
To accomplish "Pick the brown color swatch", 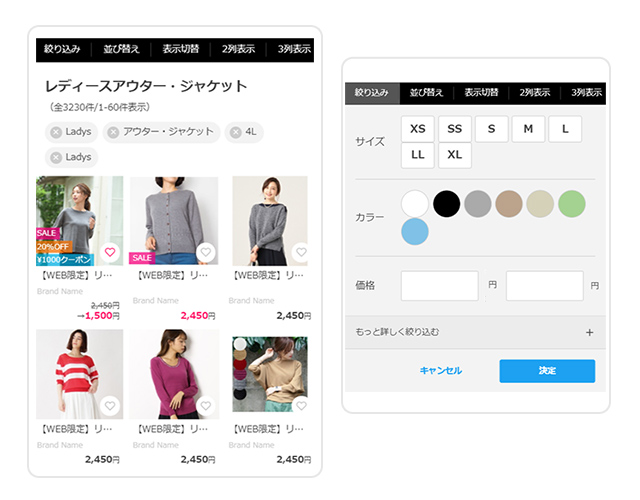I will click(x=509, y=204).
